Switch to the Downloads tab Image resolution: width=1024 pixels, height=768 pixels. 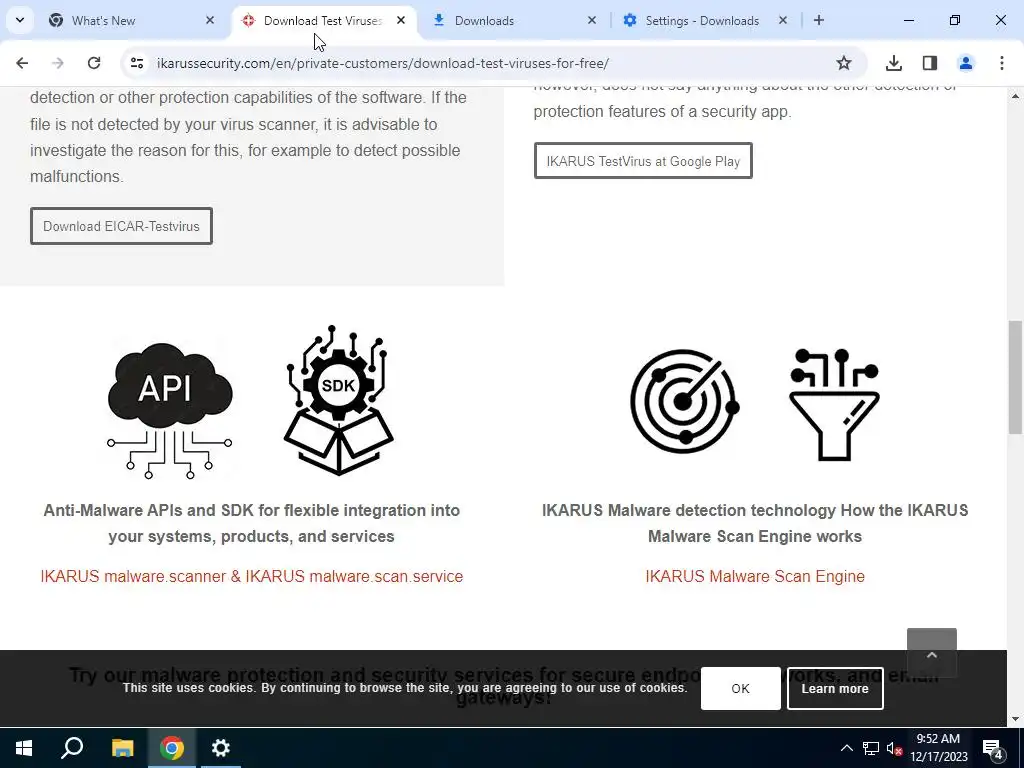[513, 20]
